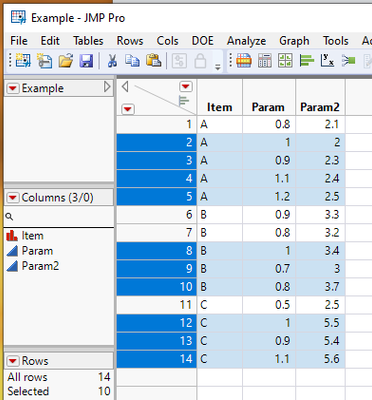Click the New Data Table toolbar icon
Image resolution: width=372 pixels, height=400 pixels.
pyautogui.click(x=23, y=61)
